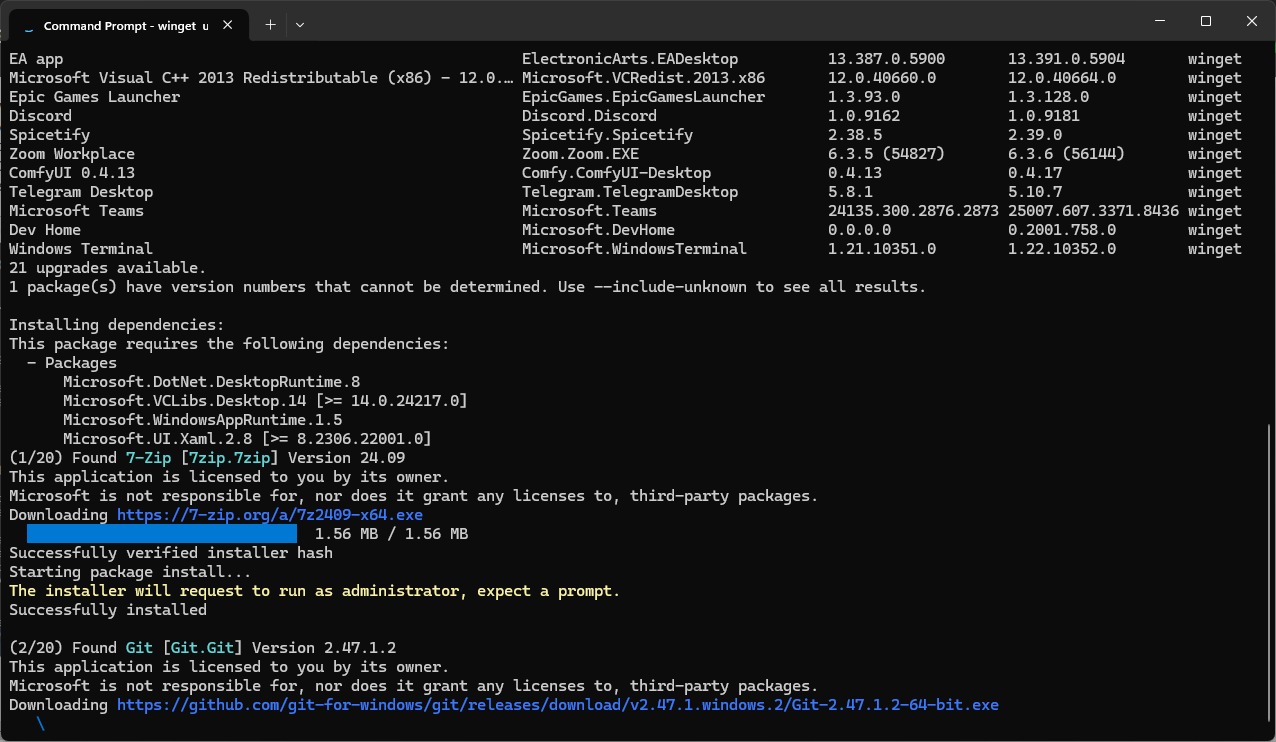Screen dimensions: 1276x742
Task: Click the "1.56 MB / 1.56 MB" download size
Action: tap(391, 534)
